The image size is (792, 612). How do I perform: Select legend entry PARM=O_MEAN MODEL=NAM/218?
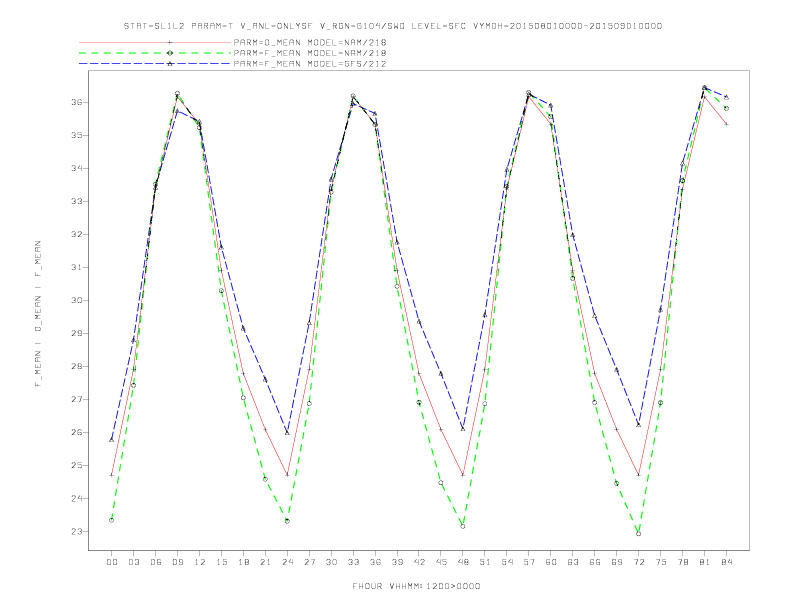[x=310, y=42]
